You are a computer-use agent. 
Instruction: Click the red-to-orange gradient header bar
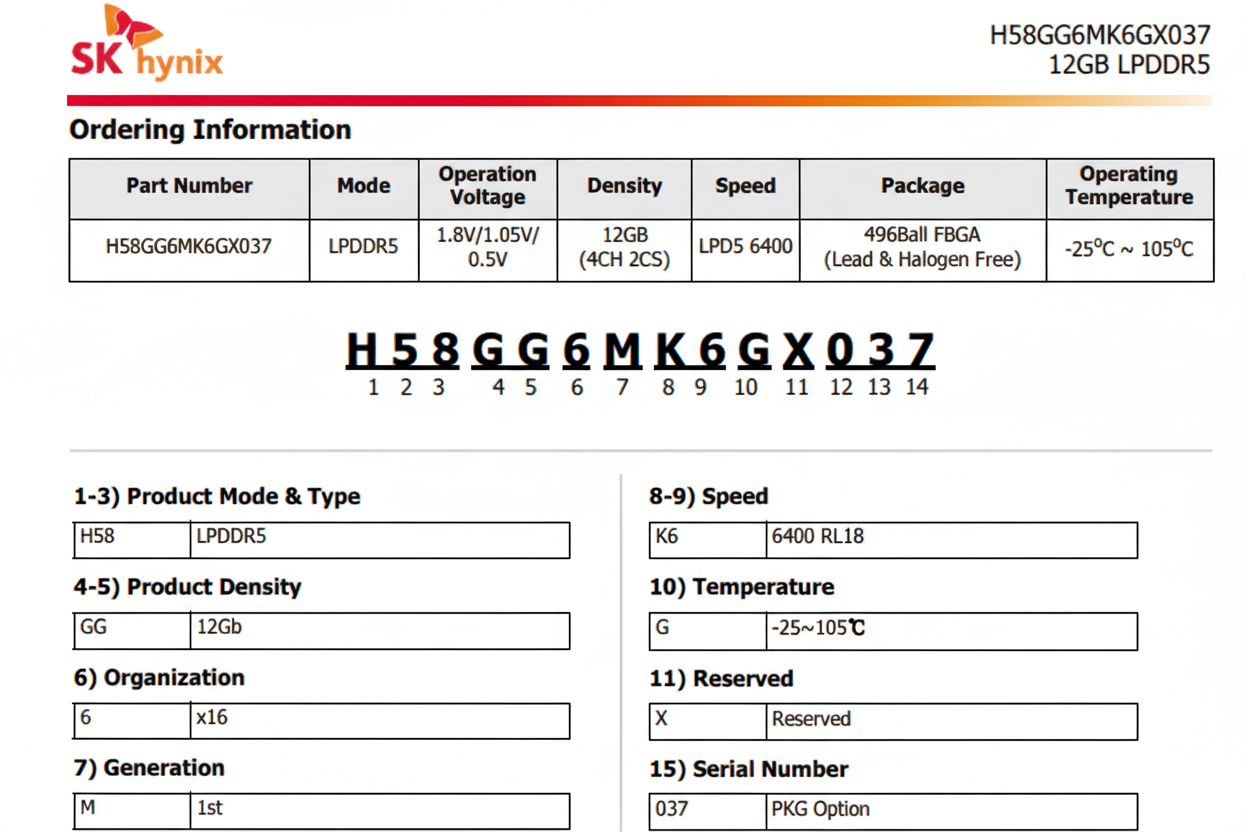[638, 101]
